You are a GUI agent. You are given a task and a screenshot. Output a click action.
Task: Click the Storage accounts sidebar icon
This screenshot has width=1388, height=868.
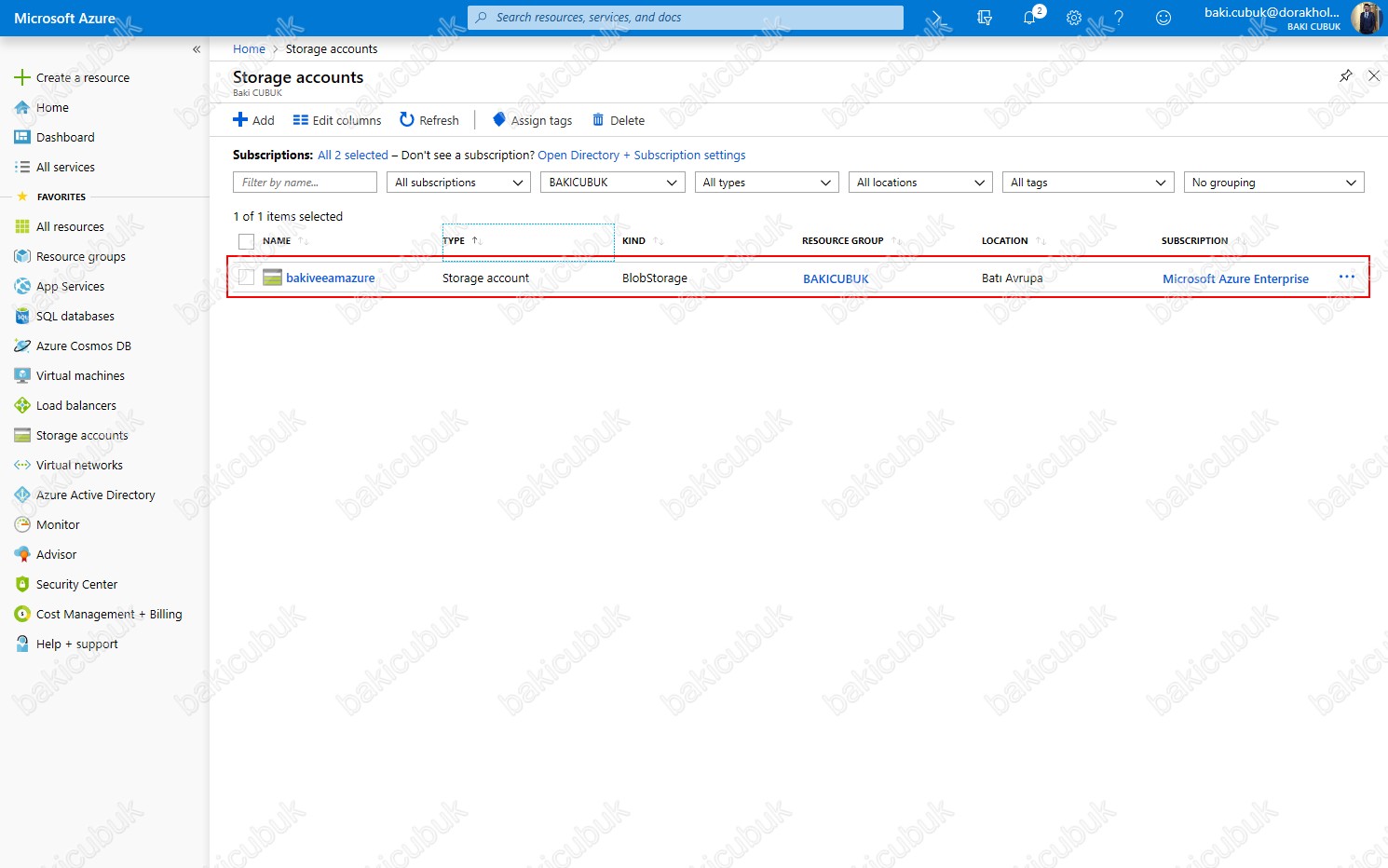(22, 435)
